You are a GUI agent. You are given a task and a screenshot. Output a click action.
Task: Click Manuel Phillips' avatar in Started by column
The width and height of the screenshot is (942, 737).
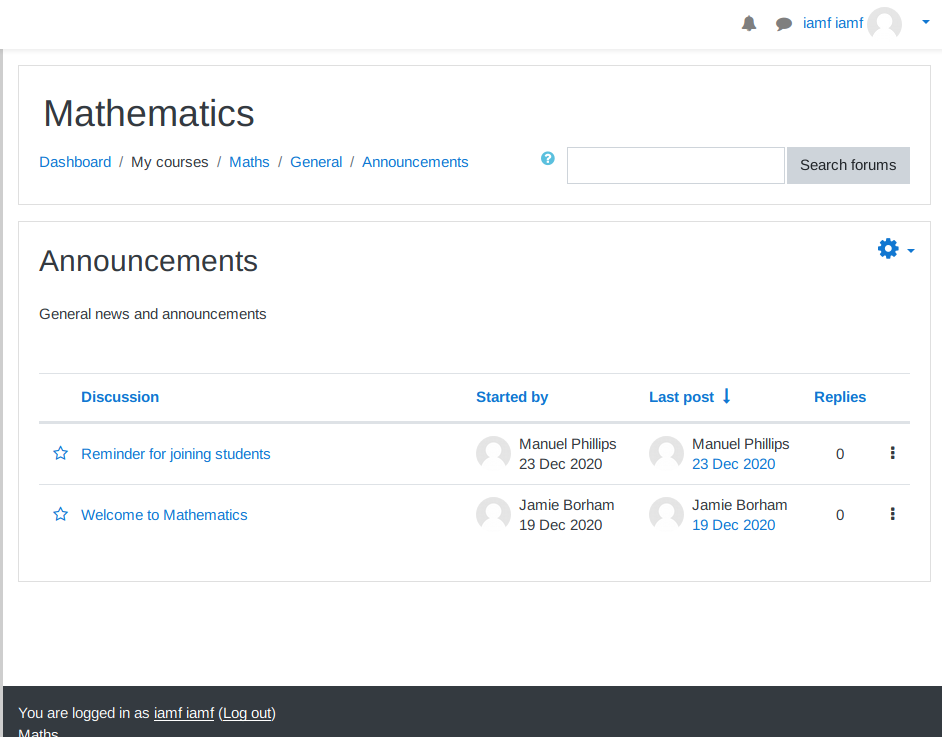[x=493, y=453]
